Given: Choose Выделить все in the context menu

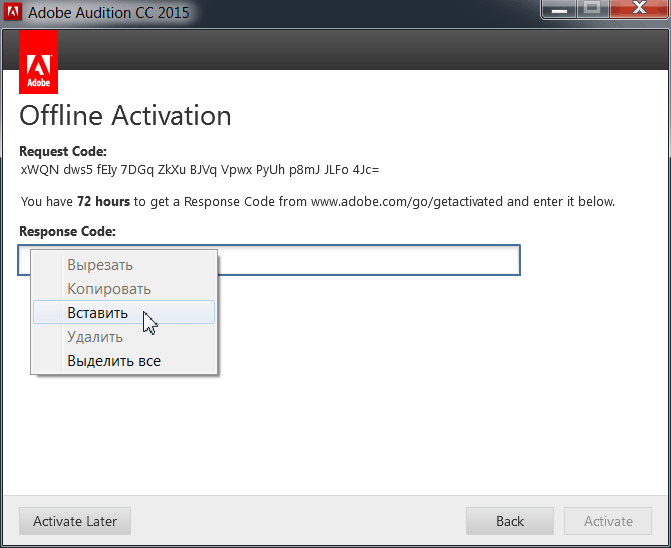Looking at the screenshot, I should pos(124,361).
